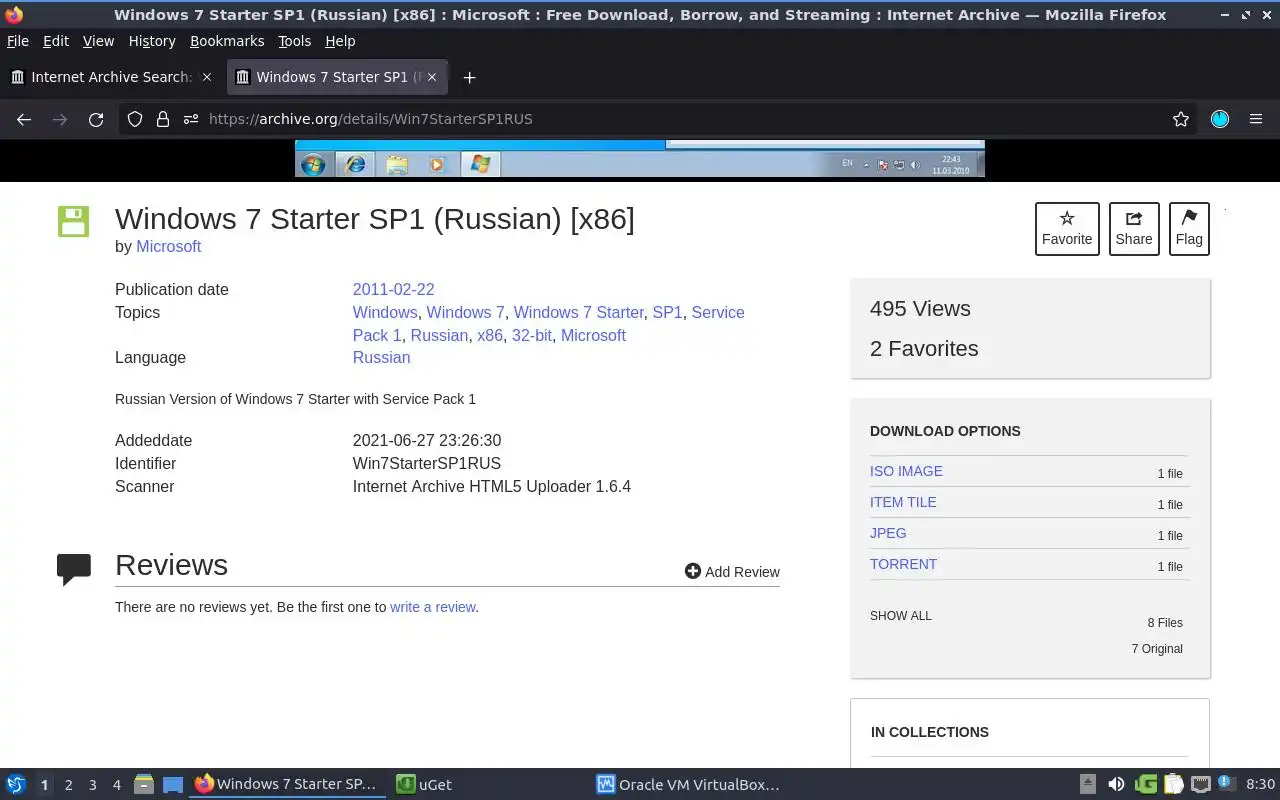Open the file manager icon in taskbar
Viewport: 1280px width, 800px height.
[144, 784]
